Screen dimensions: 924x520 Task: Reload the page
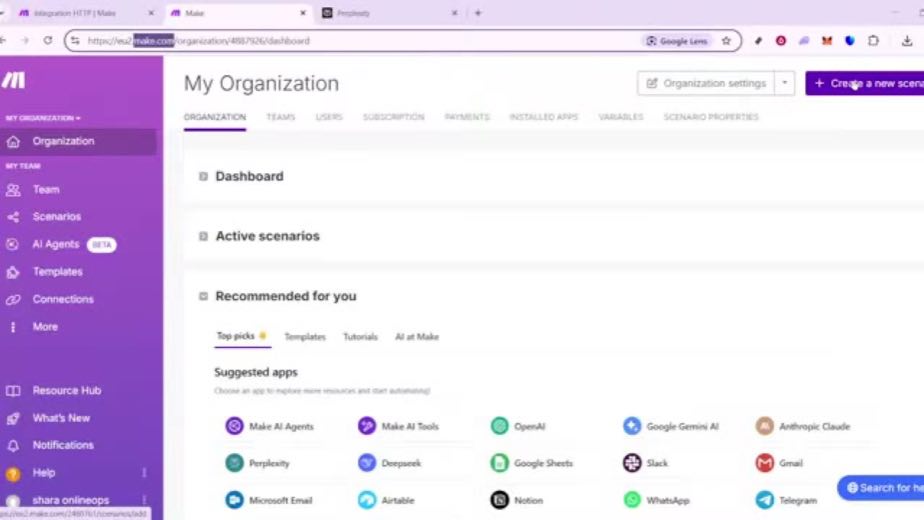(48, 40)
